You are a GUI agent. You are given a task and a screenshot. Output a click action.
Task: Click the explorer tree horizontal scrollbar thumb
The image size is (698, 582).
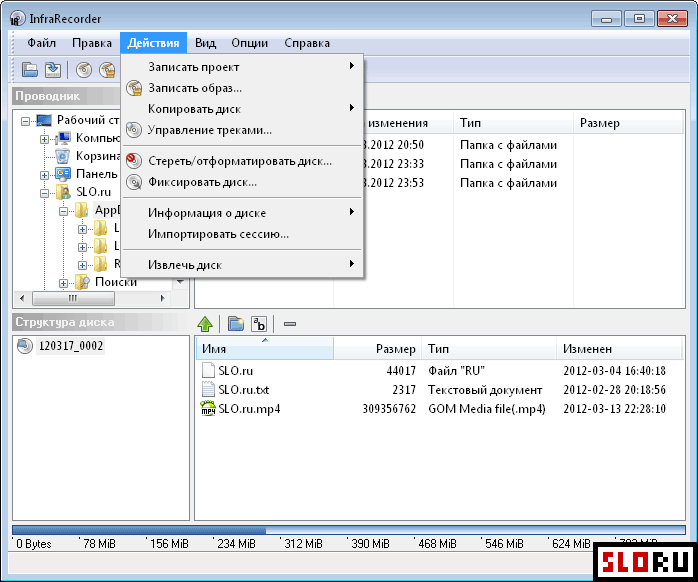pyautogui.click(x=73, y=298)
